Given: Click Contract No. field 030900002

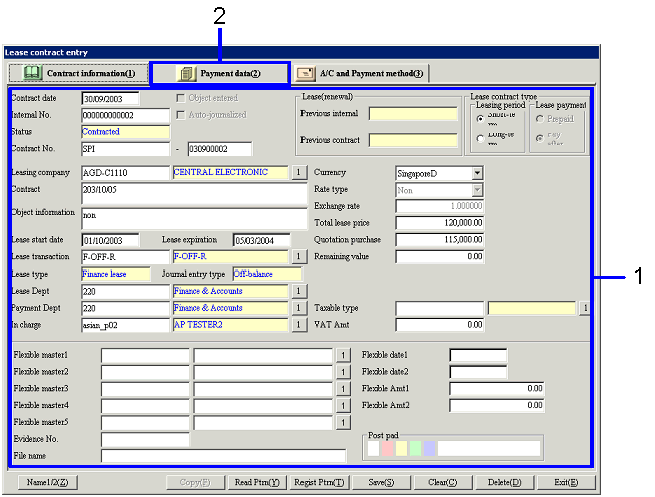Looking at the screenshot, I should coord(220,149).
